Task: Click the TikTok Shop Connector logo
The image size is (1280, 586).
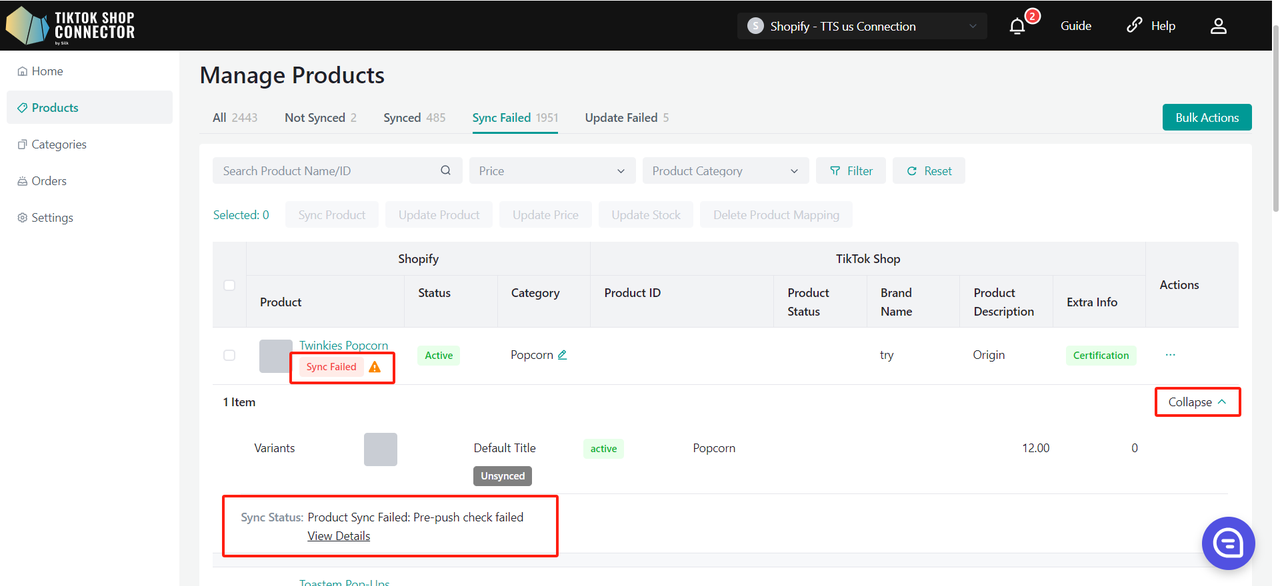Action: tap(70, 26)
